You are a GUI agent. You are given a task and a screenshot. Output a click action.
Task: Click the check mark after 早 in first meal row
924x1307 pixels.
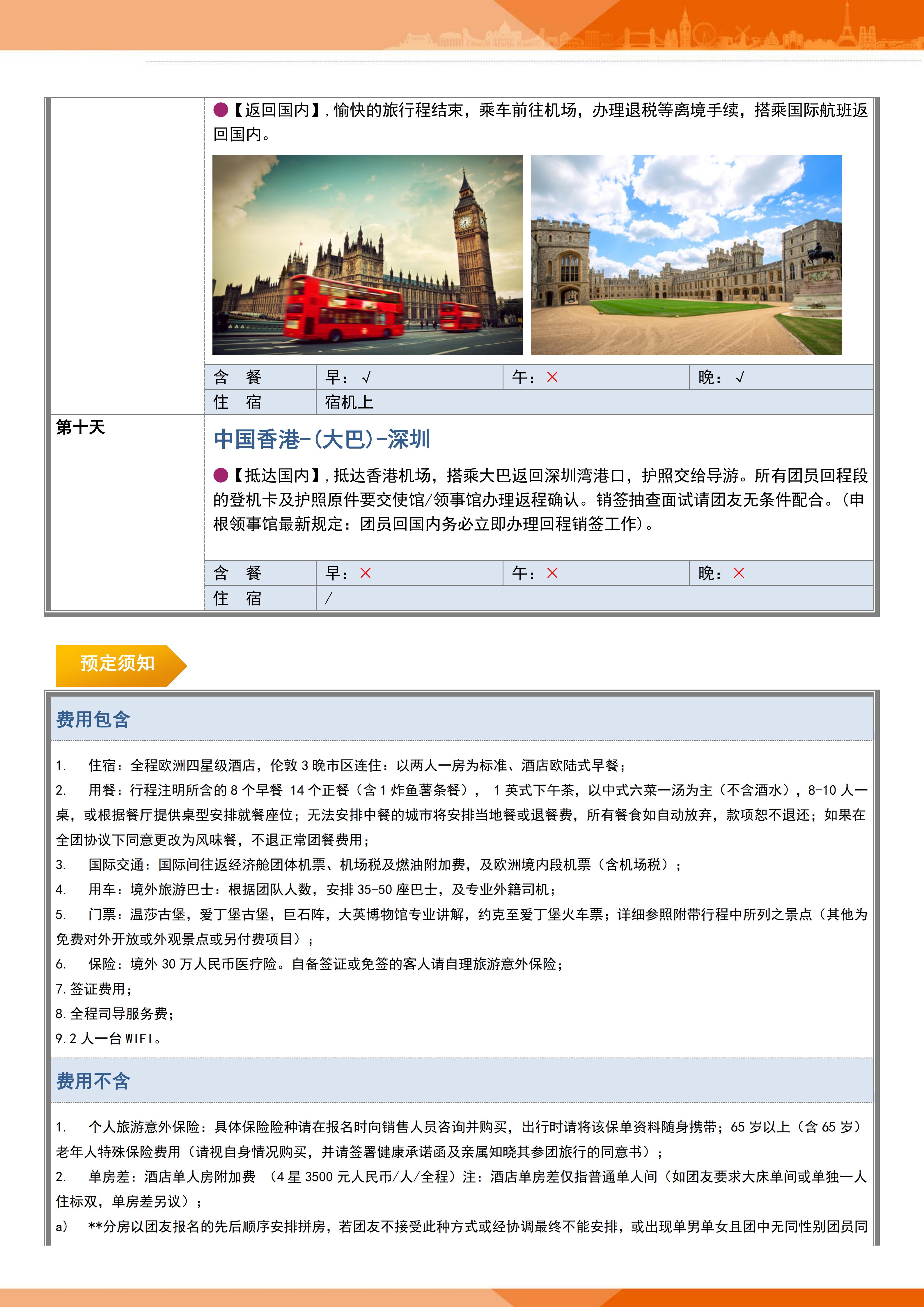point(366,377)
